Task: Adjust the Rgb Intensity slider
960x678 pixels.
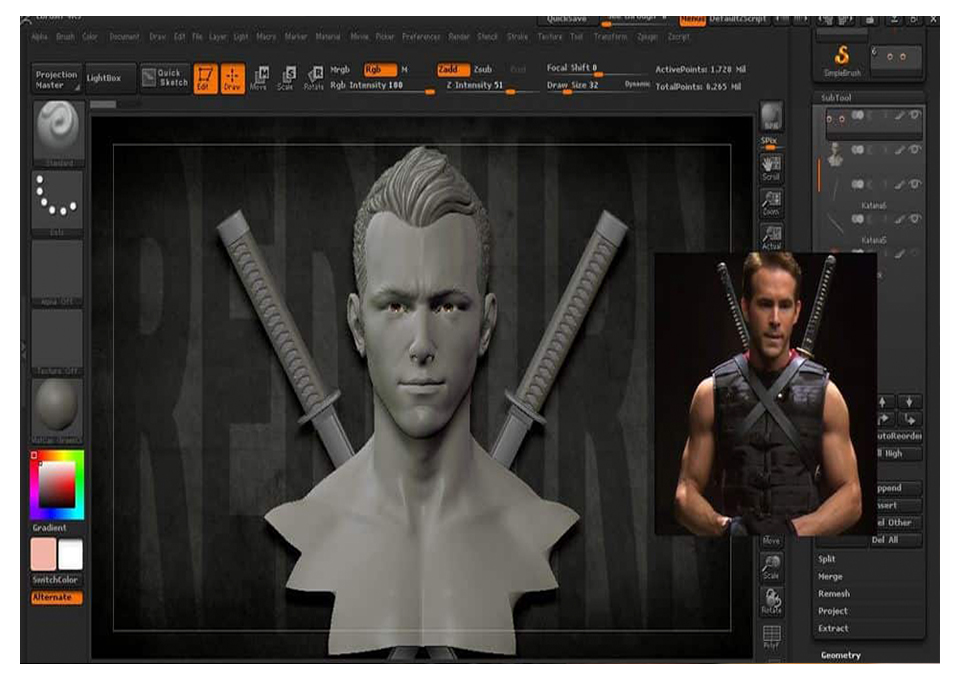Action: pos(383,87)
